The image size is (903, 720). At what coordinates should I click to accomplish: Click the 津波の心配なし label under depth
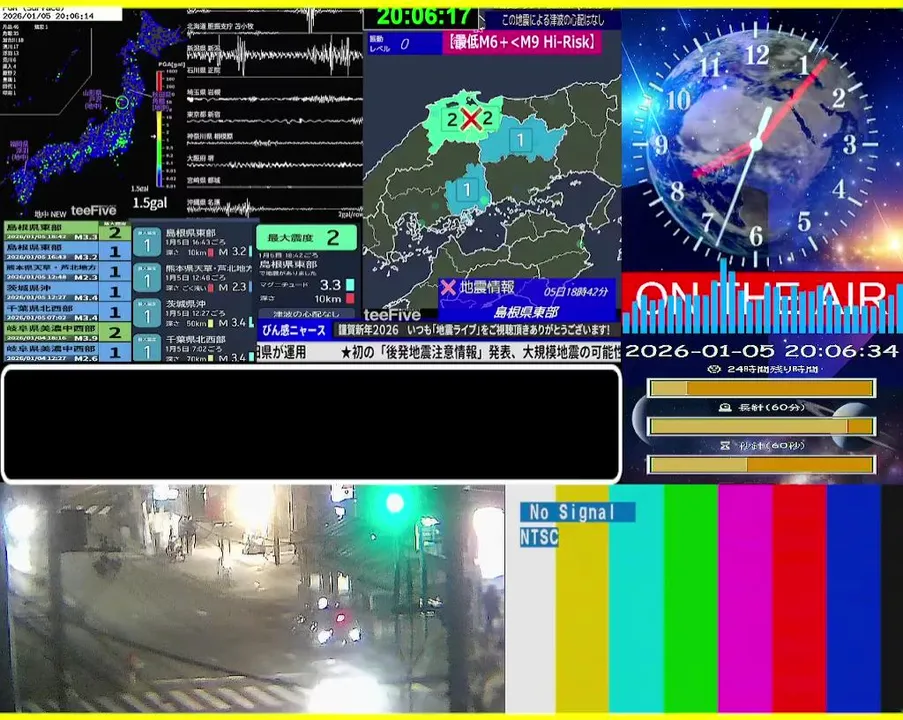[x=306, y=314]
